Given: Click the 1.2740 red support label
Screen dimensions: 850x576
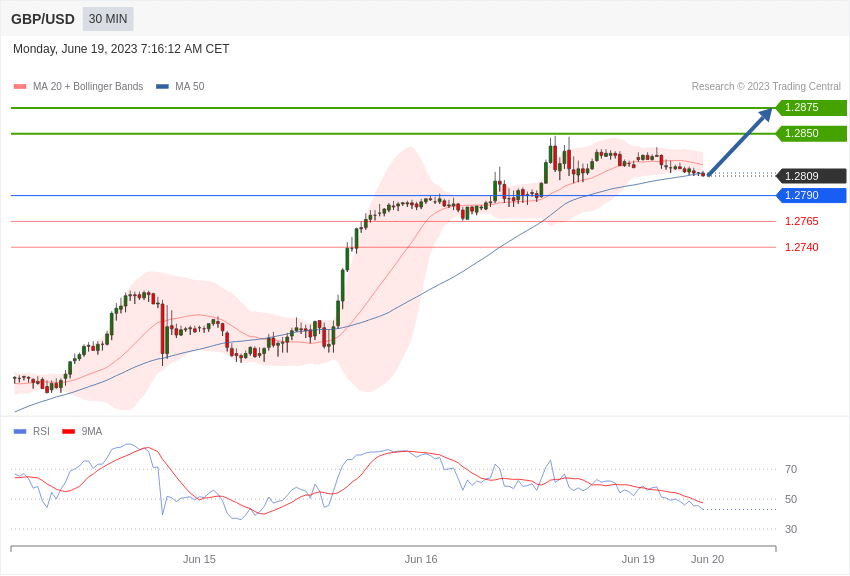Looking at the screenshot, I should (x=801, y=248).
